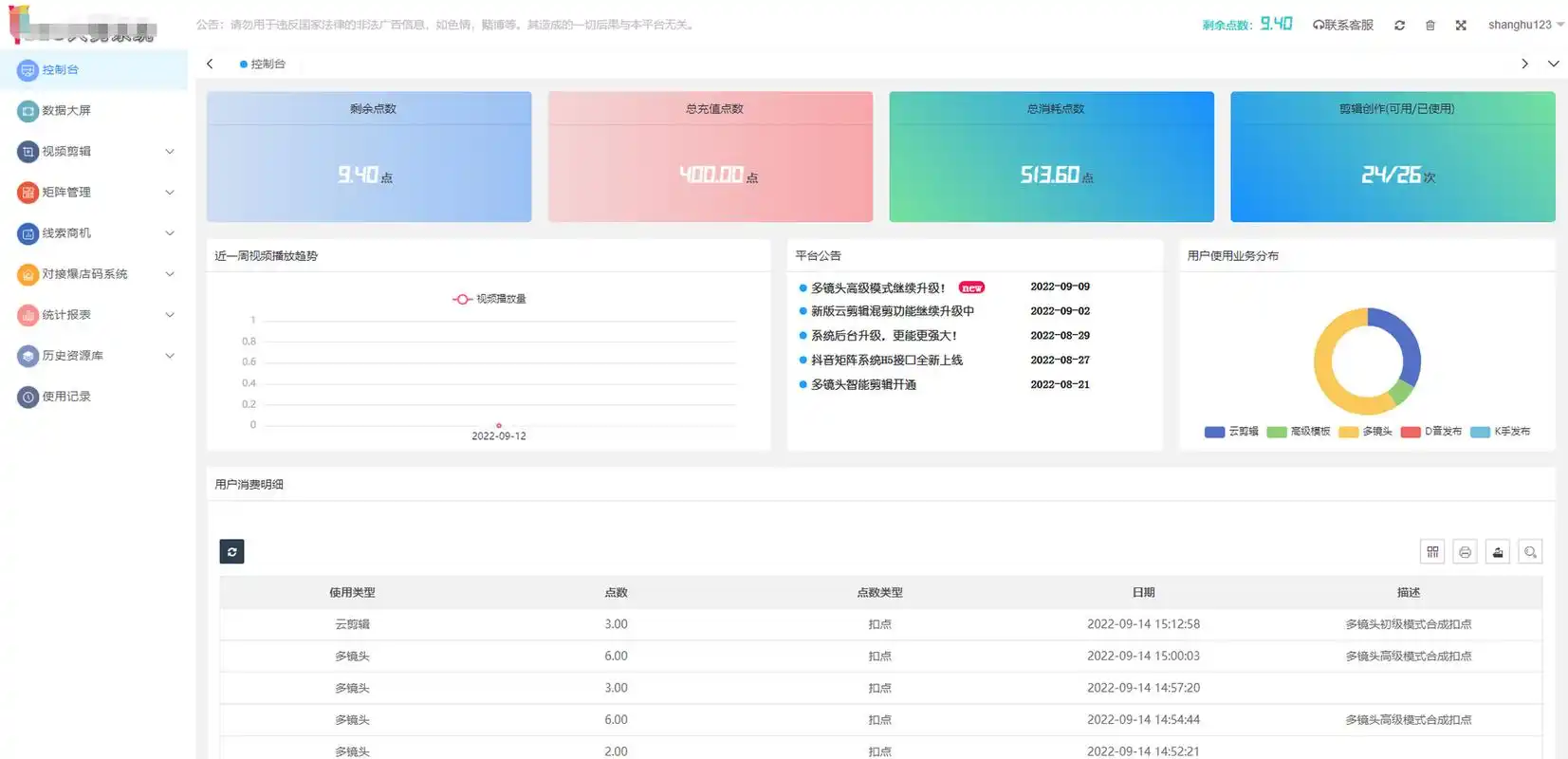Click the 对接爆店码系统 sidebar icon
The height and width of the screenshot is (759, 1568).
tap(28, 274)
